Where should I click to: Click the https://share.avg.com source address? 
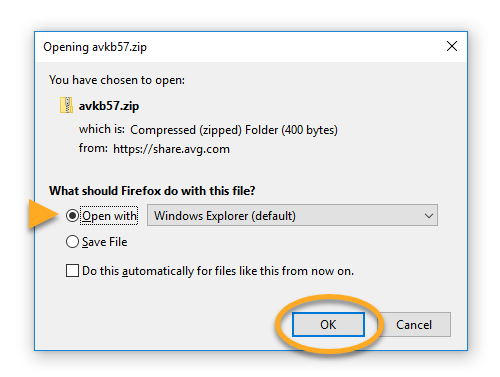tap(171, 149)
